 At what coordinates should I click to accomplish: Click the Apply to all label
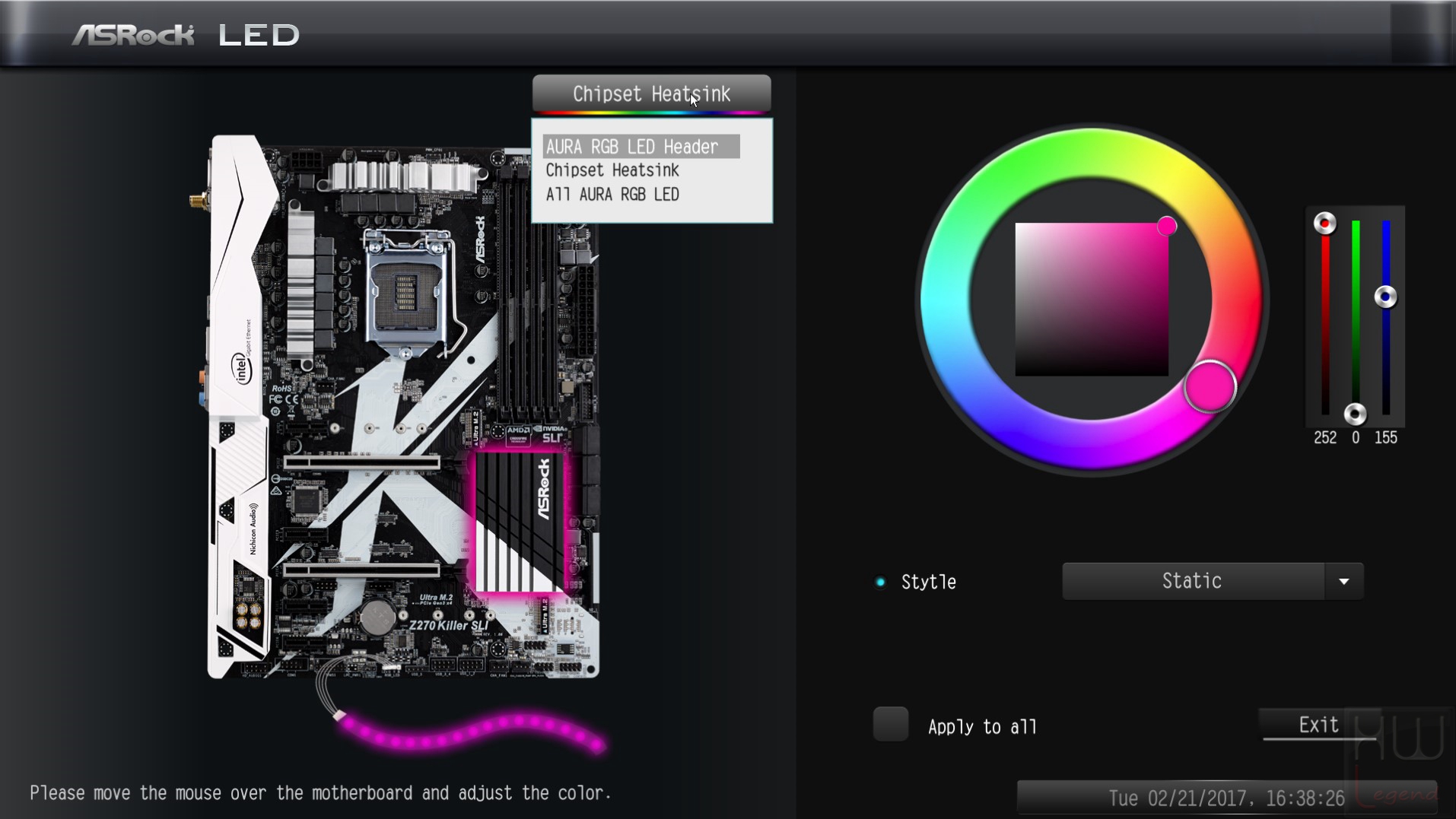(982, 727)
